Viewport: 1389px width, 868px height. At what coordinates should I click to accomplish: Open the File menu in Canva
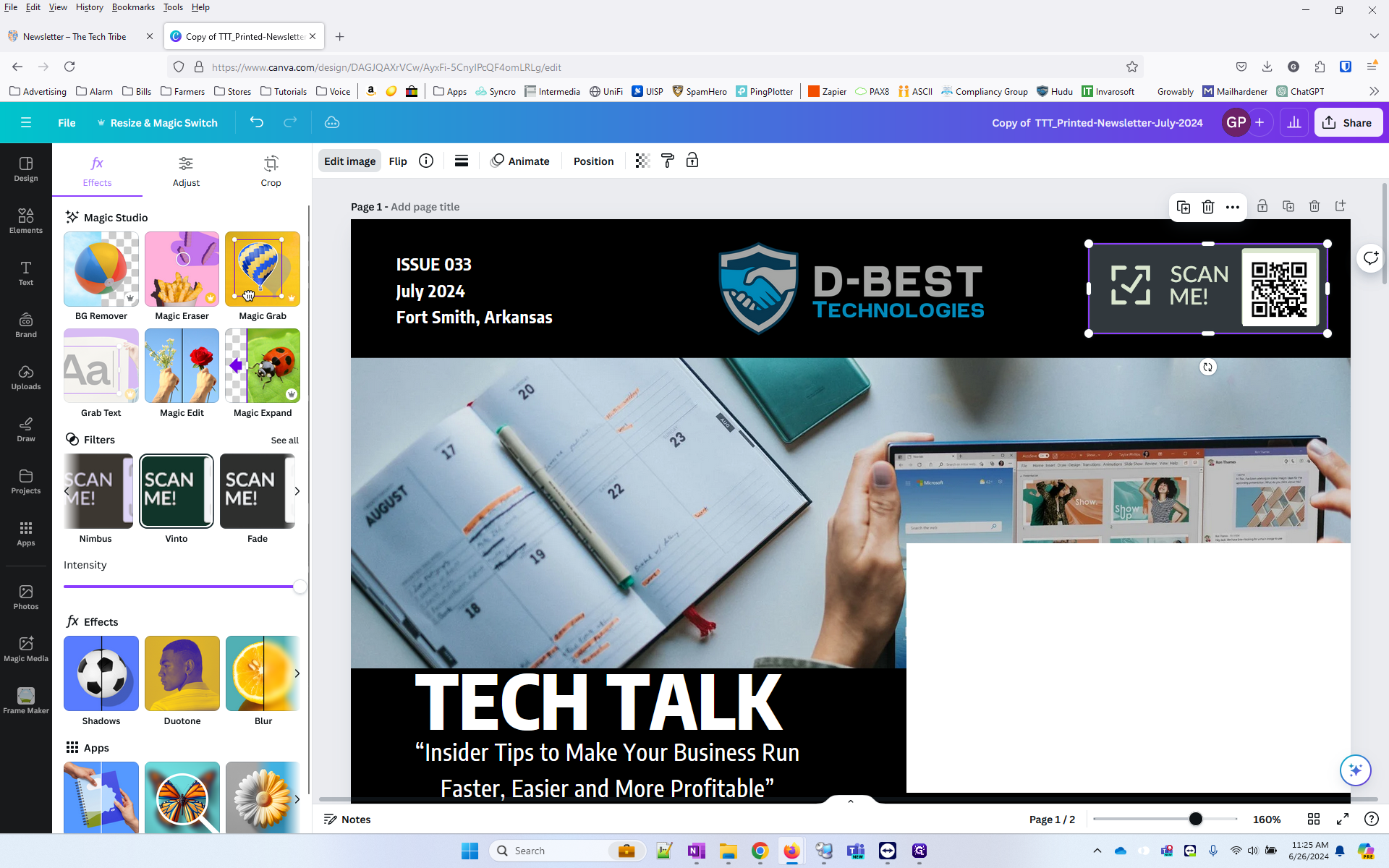click(x=67, y=122)
